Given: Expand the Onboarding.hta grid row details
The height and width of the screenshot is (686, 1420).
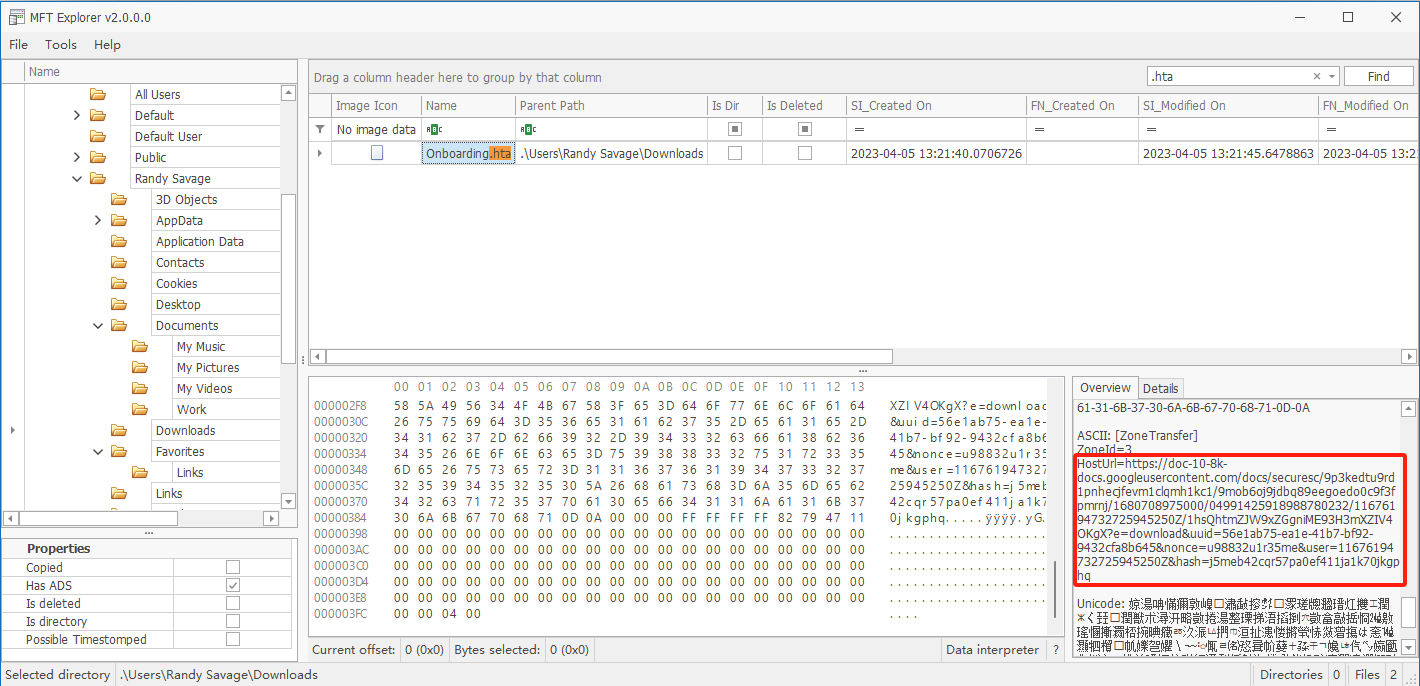Looking at the screenshot, I should click(x=320, y=153).
